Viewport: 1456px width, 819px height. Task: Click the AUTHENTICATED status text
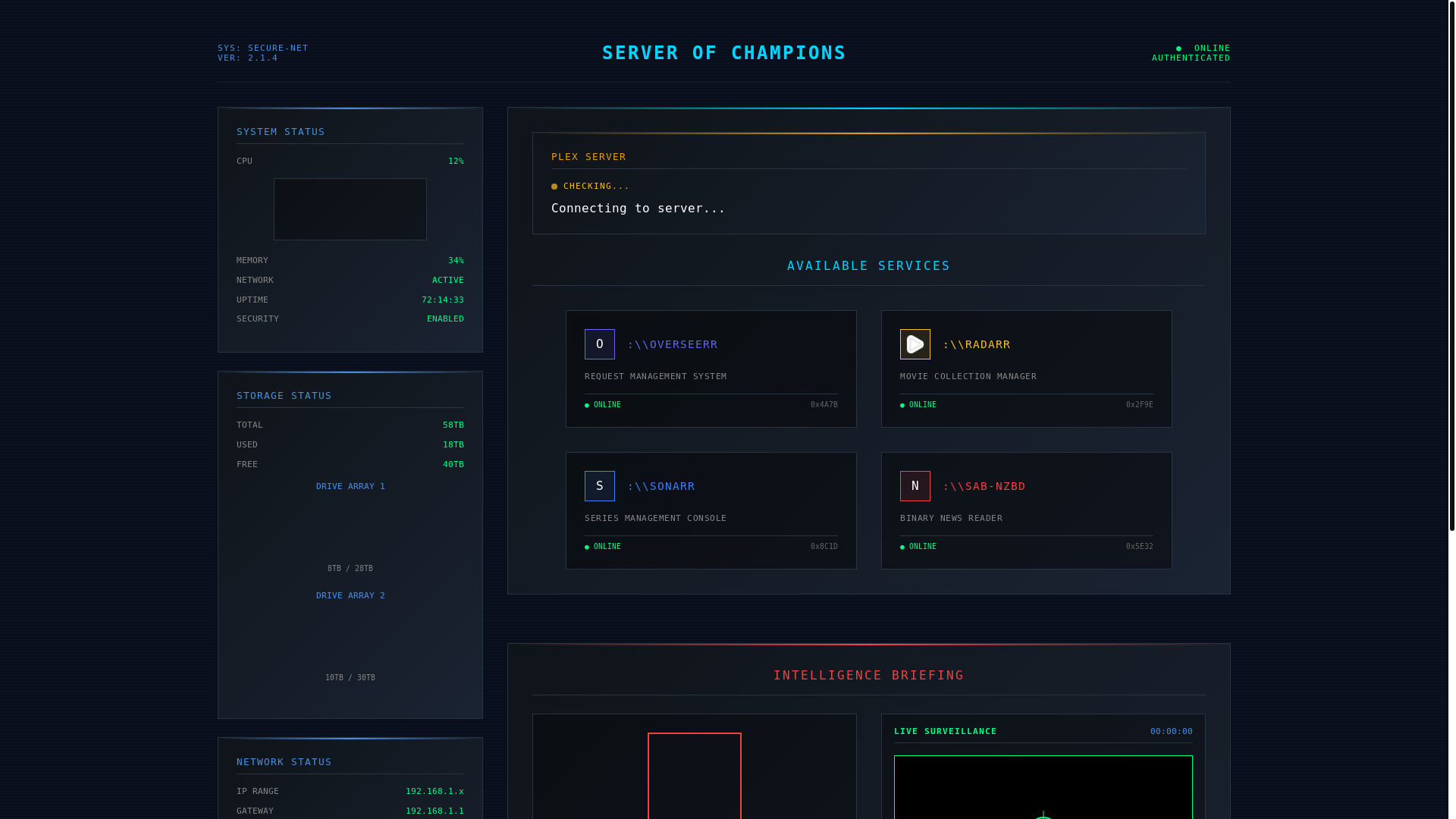pos(1191,58)
